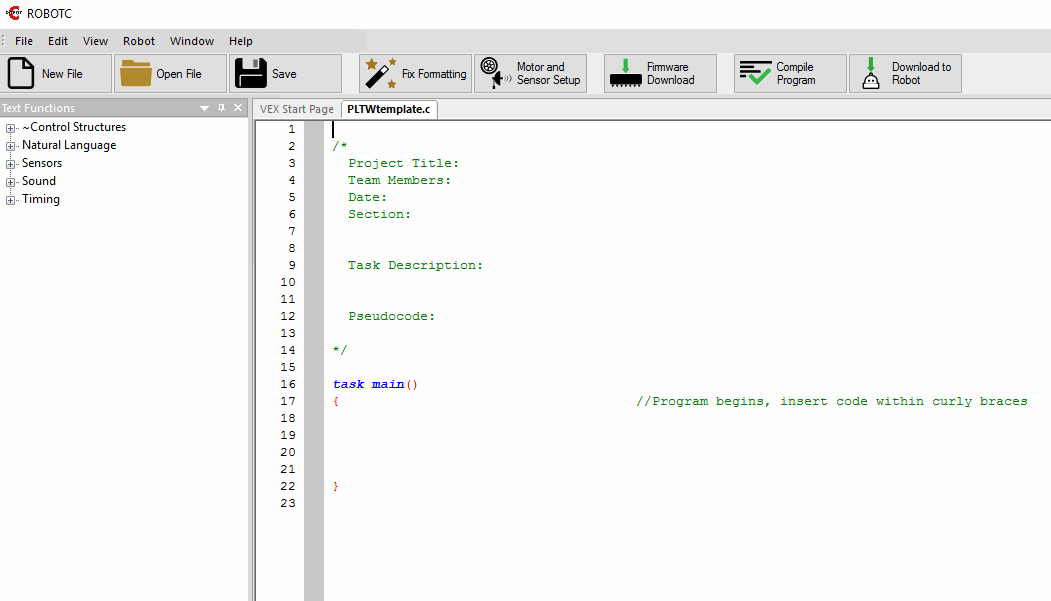This screenshot has width=1051, height=601.
Task: Click the Save floppy disk icon
Action: point(250,74)
